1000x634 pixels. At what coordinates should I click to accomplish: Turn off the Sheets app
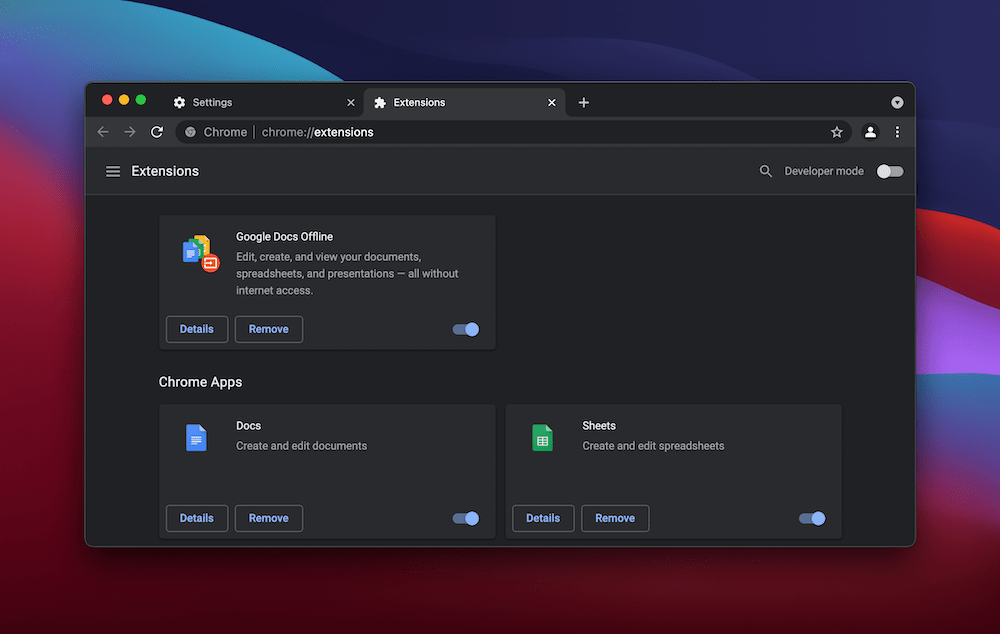tap(811, 518)
